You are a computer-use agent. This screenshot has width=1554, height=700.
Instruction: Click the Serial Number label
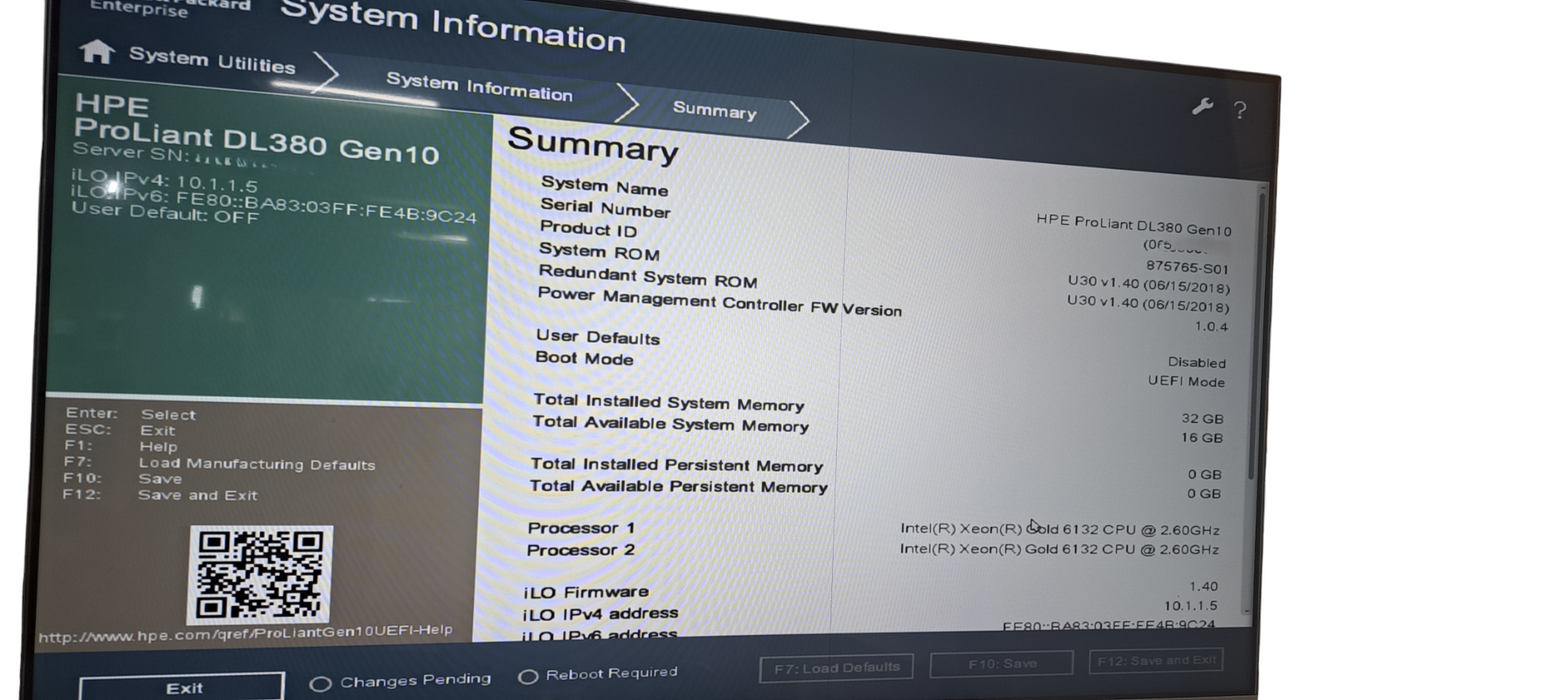tap(605, 208)
